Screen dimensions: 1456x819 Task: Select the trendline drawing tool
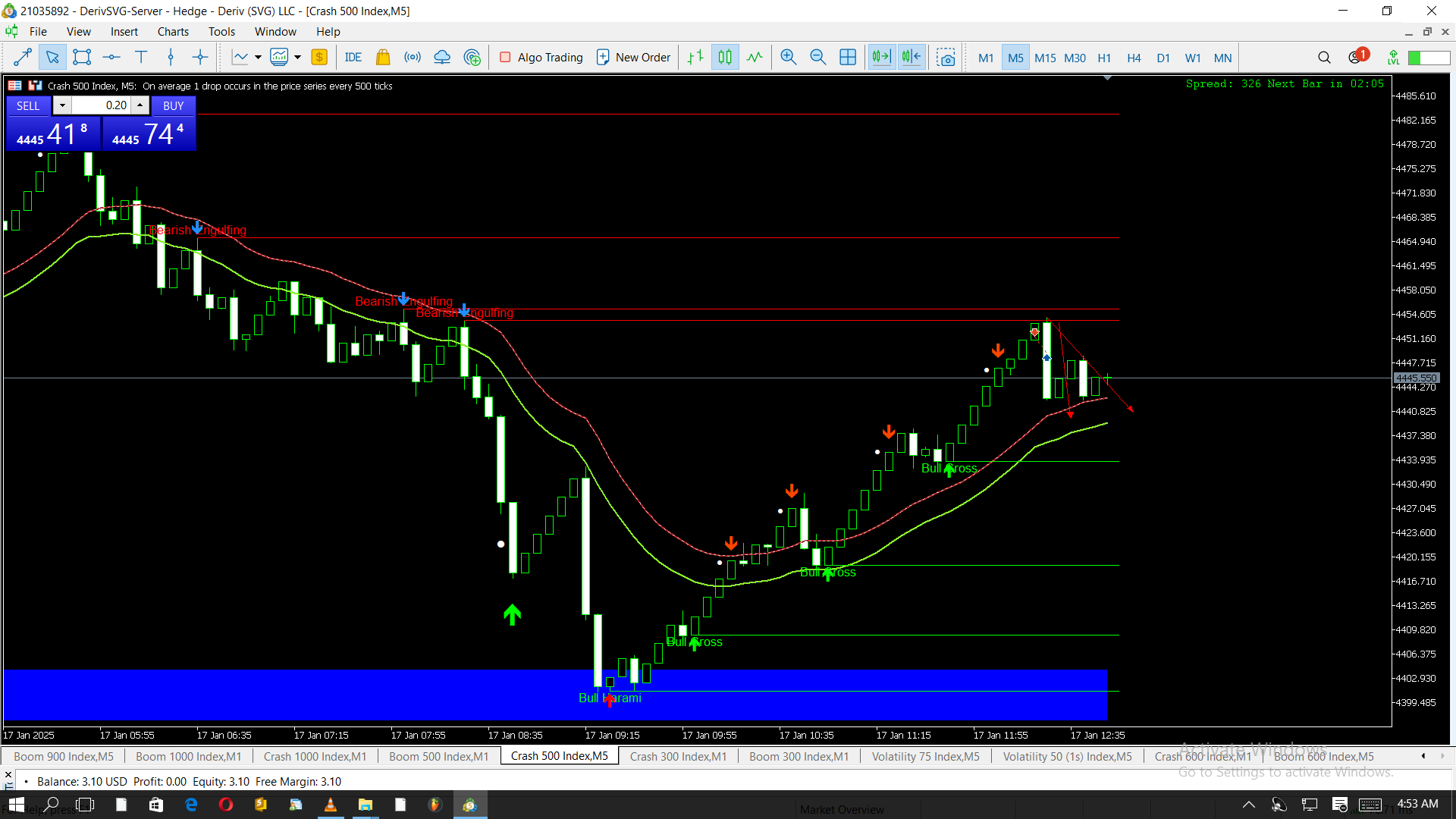(23, 57)
